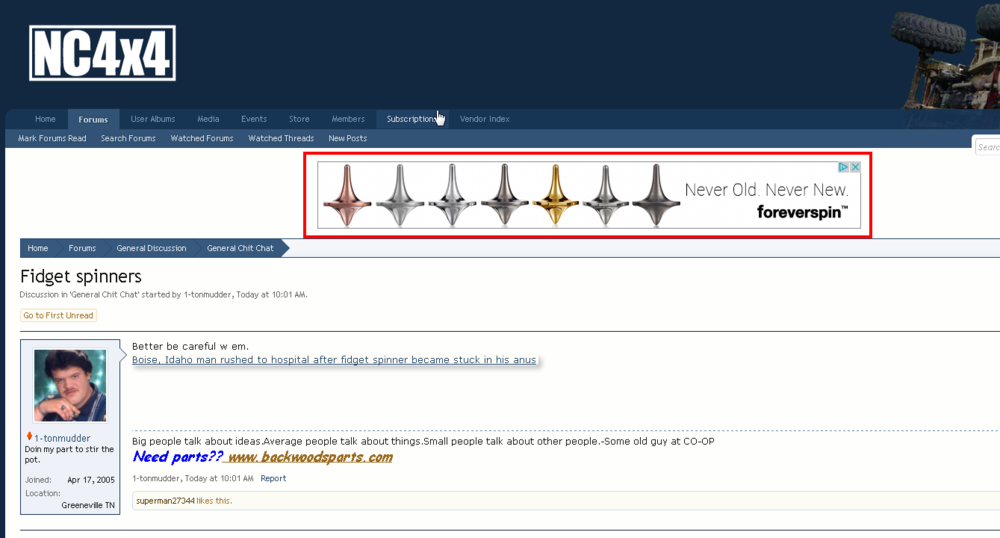
Task: Close the foreverspin ad with X icon
Action: tap(855, 167)
